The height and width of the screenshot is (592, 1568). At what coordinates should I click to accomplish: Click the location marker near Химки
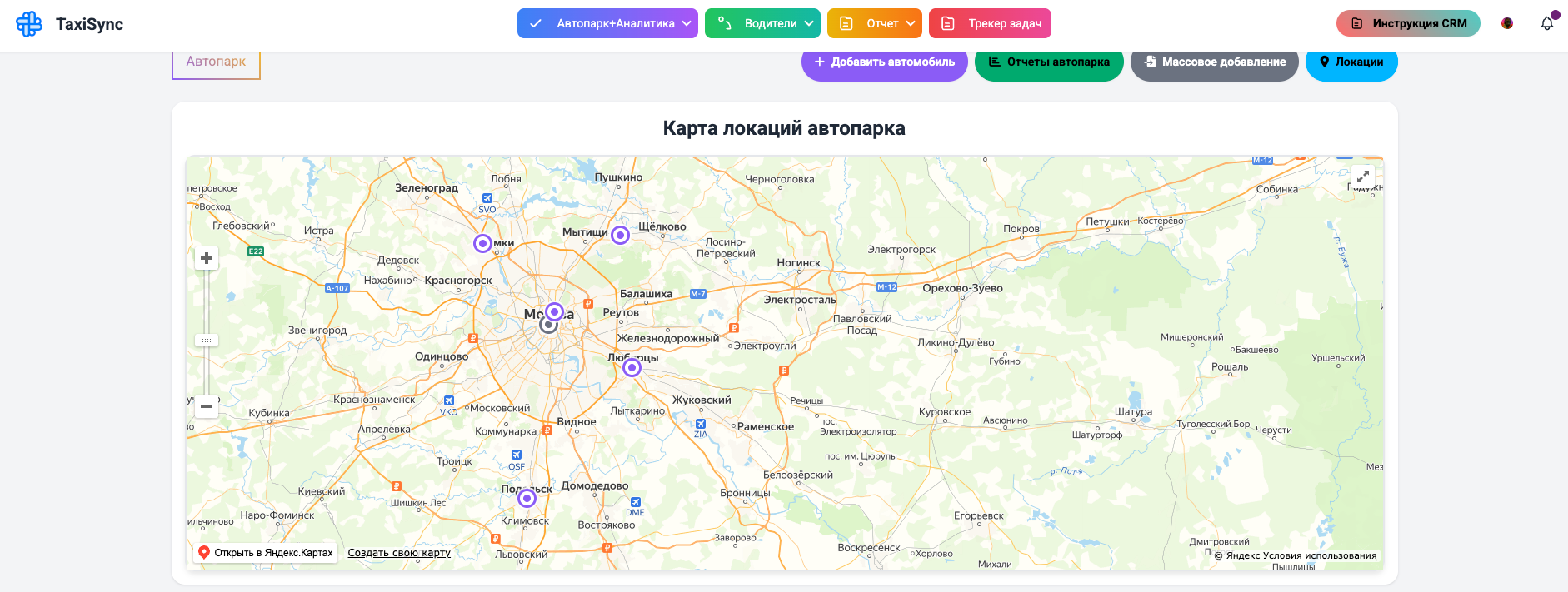[x=482, y=243]
